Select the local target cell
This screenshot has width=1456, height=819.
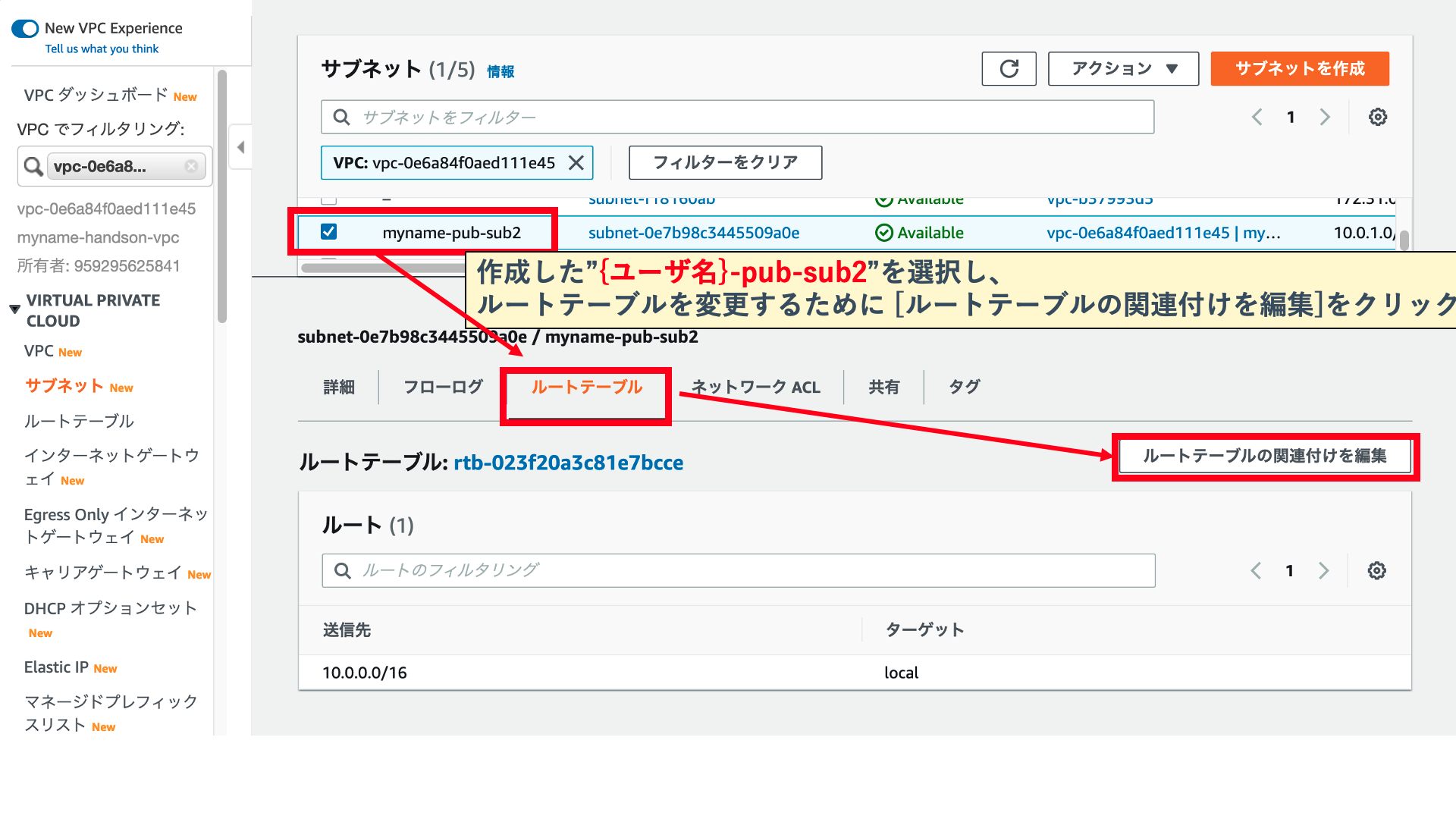click(x=901, y=673)
